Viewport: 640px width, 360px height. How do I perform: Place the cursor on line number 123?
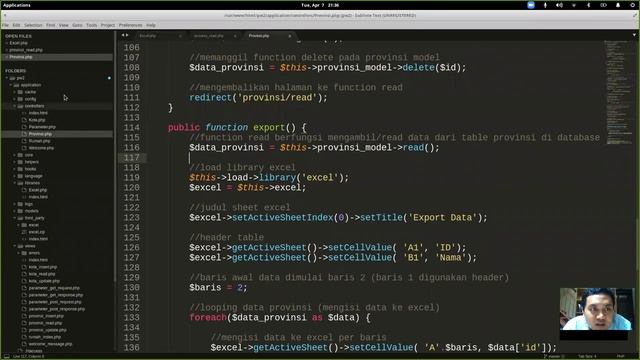131,218
